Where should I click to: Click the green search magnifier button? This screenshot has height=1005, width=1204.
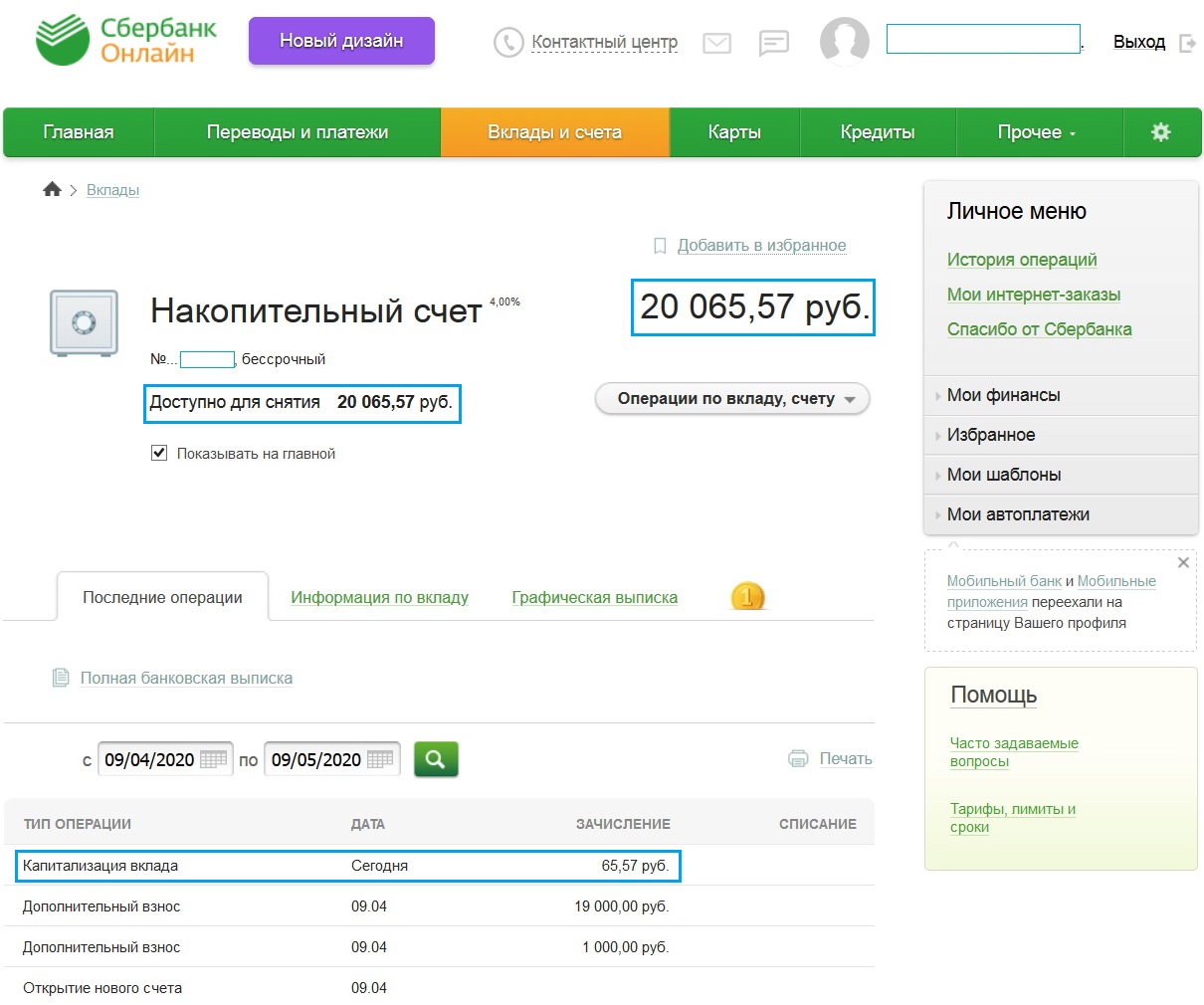pos(435,759)
